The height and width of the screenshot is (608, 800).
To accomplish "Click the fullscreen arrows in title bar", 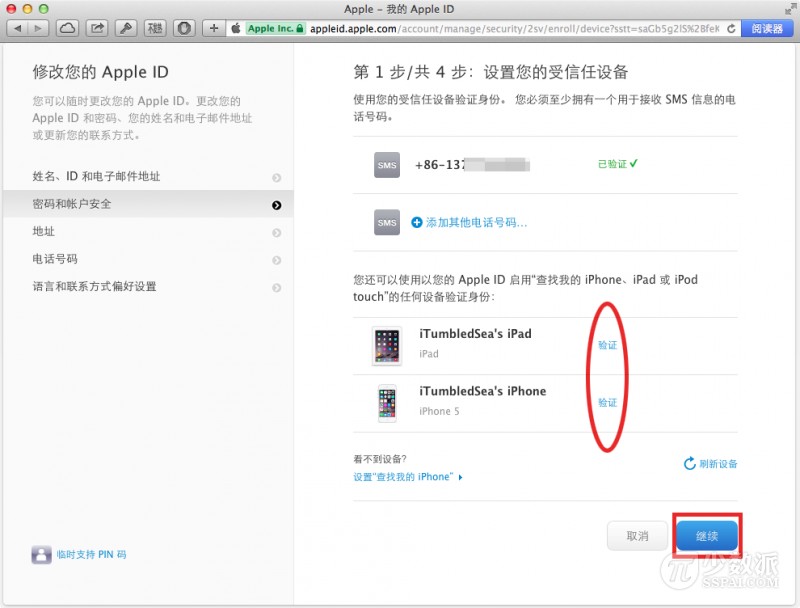I will point(789,9).
